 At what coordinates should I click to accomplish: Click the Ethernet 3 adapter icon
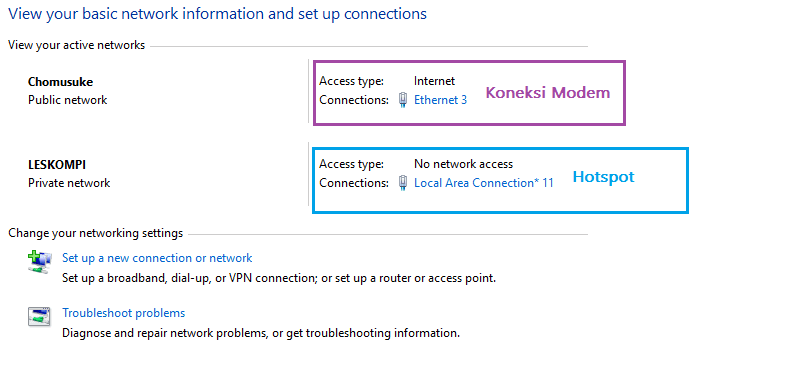[x=403, y=100]
